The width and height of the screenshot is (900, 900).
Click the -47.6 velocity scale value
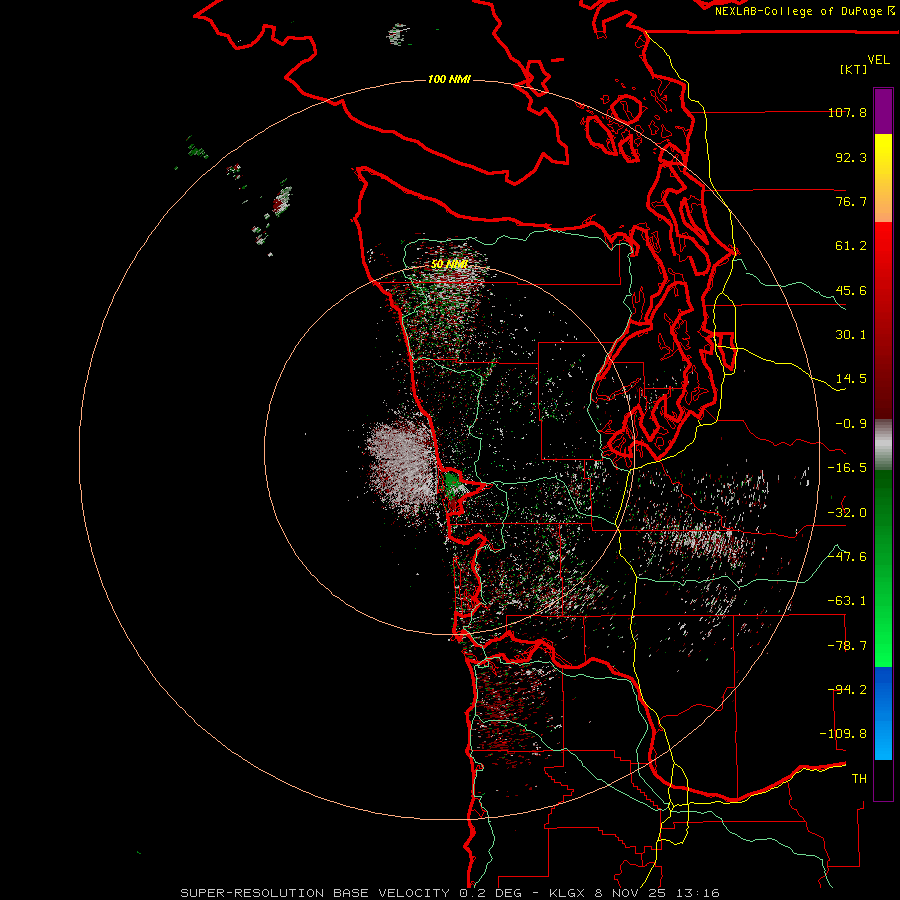[x=847, y=557]
